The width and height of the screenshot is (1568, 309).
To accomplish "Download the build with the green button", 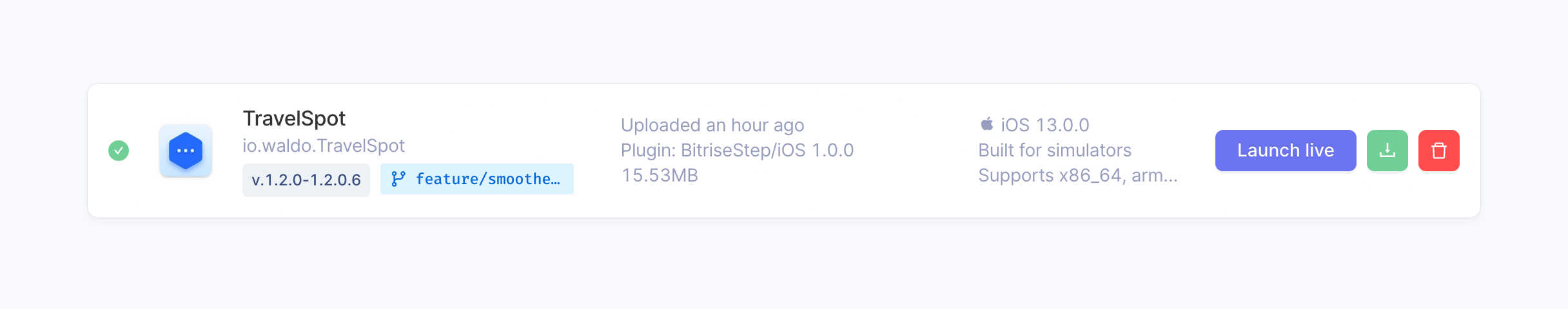I will pos(1387,151).
